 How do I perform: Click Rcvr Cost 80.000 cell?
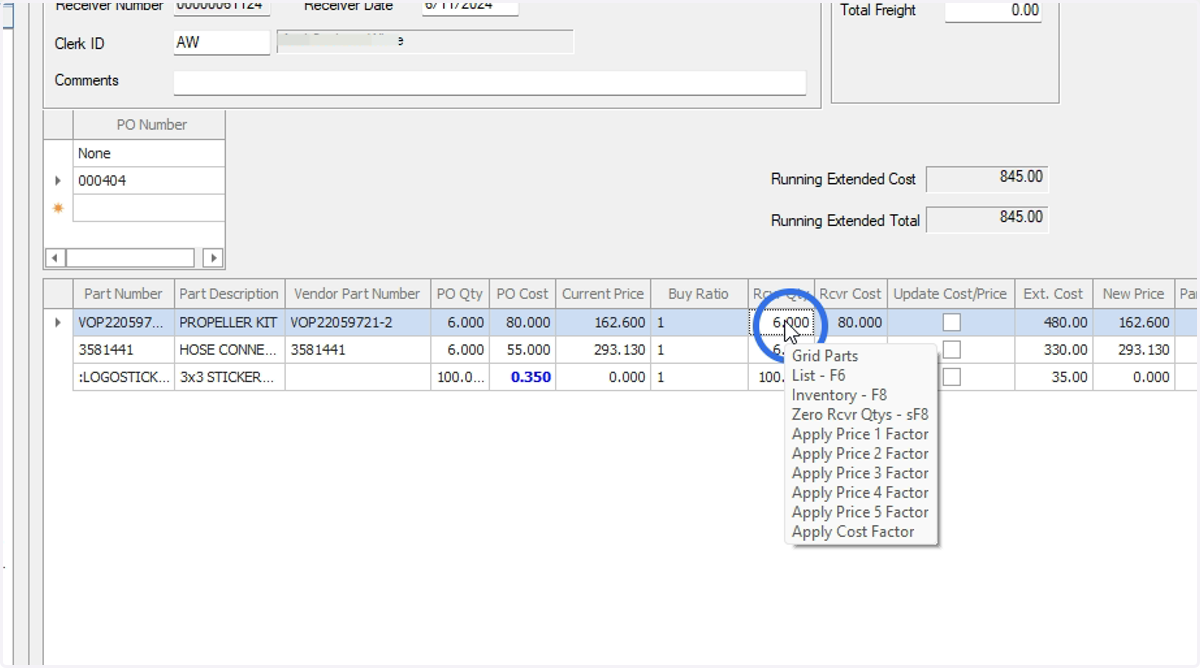[x=851, y=323]
